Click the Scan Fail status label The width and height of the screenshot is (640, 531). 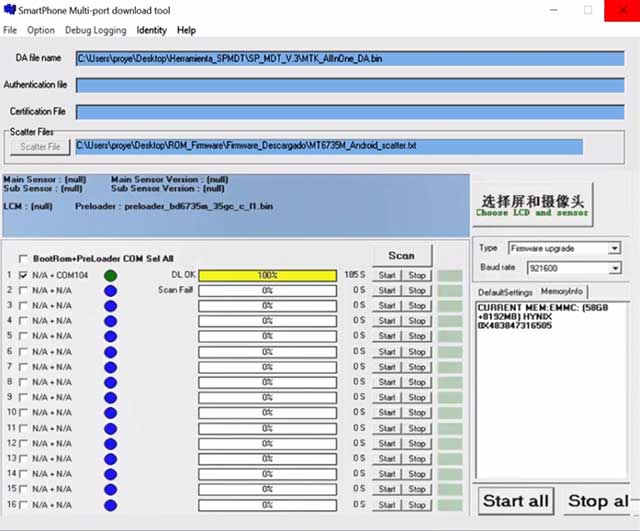click(x=175, y=290)
